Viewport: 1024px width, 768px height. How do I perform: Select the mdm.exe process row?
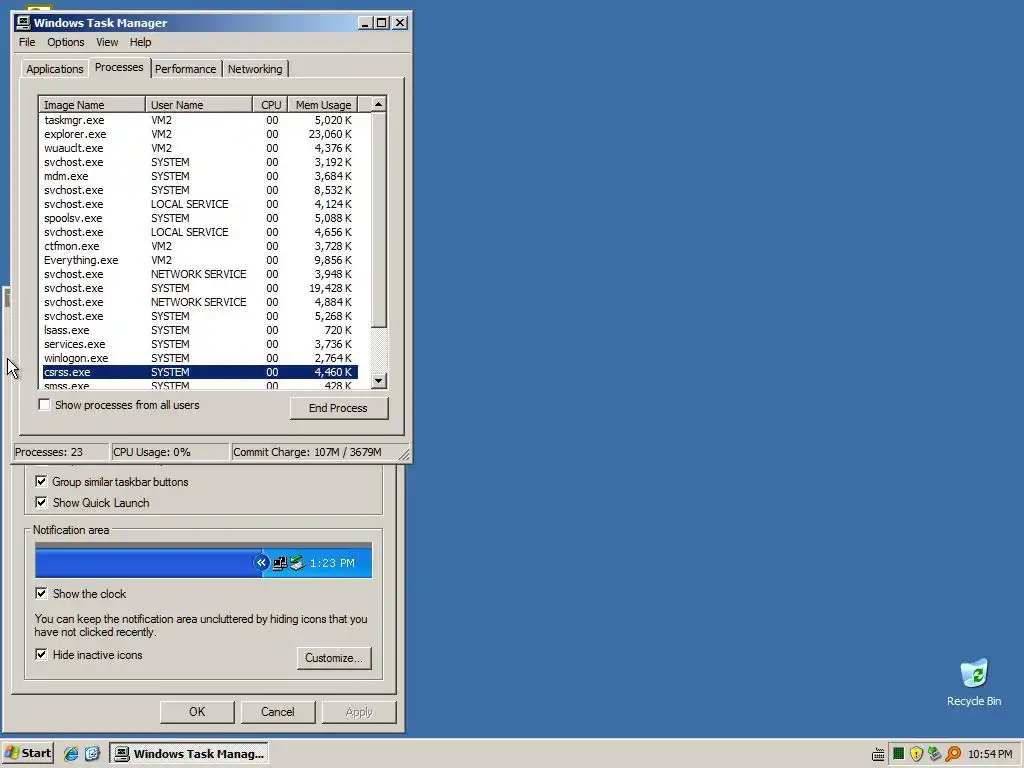point(199,176)
